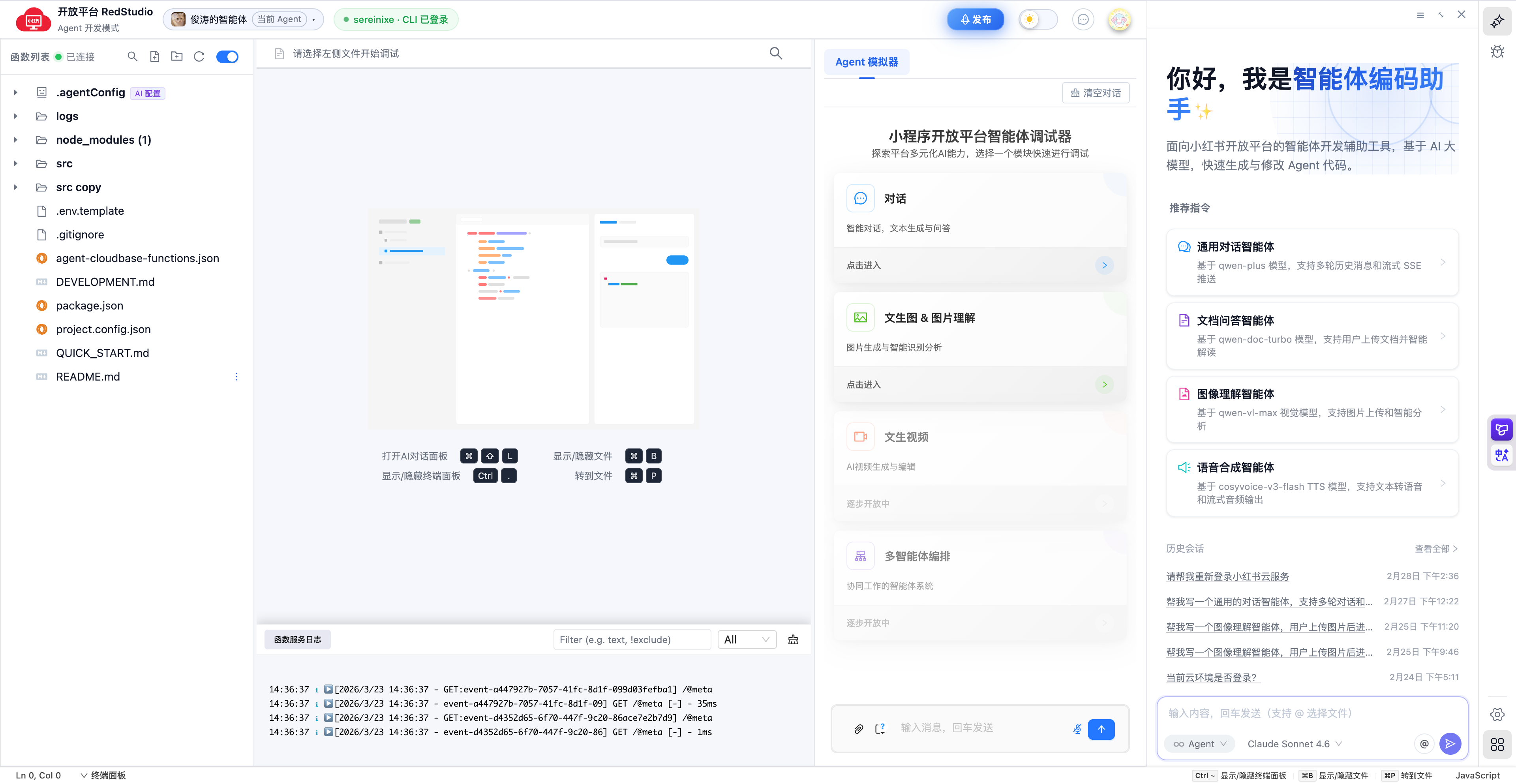Expand the node_modules folder

[x=15, y=139]
